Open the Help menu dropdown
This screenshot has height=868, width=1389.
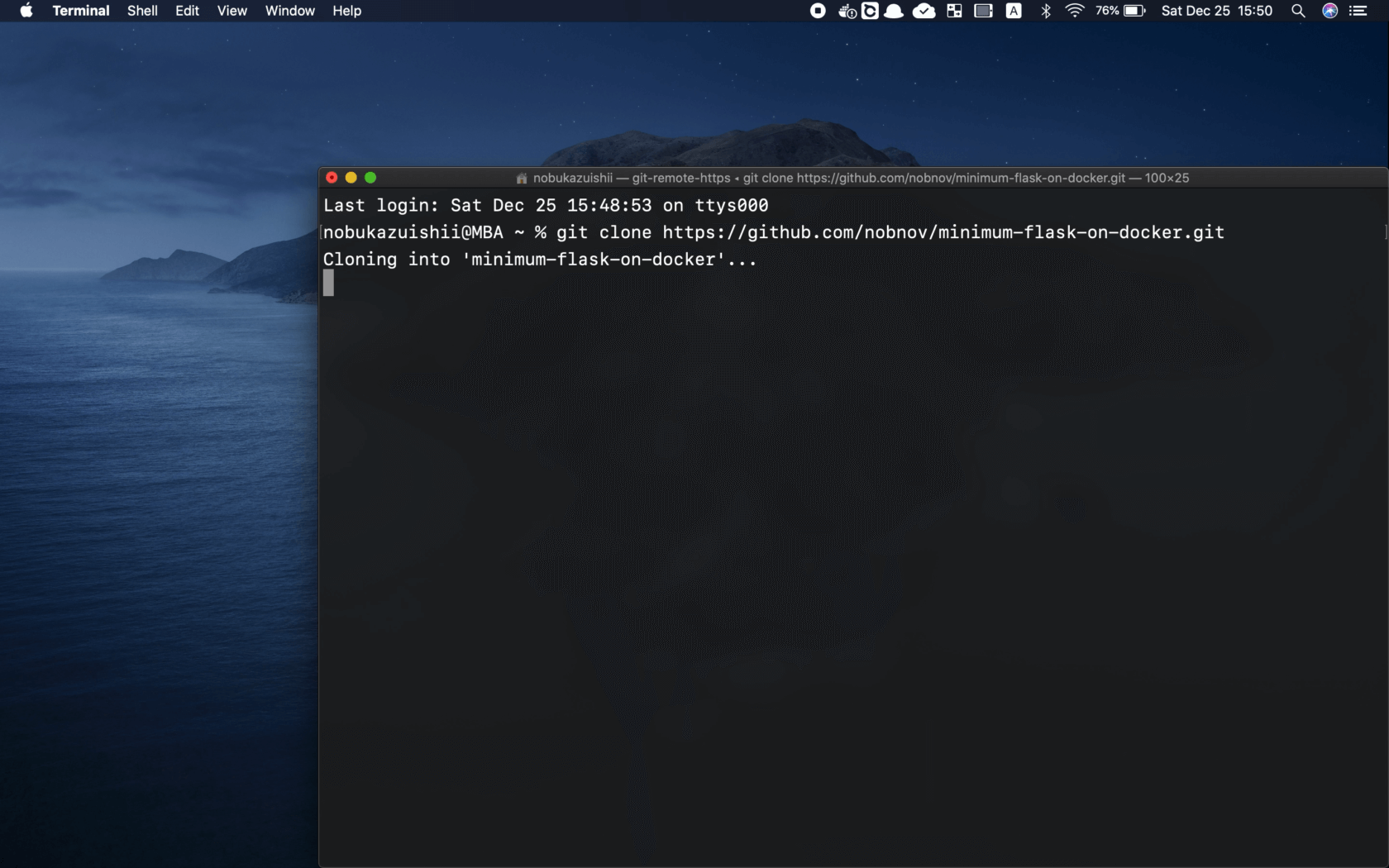pyautogui.click(x=346, y=11)
